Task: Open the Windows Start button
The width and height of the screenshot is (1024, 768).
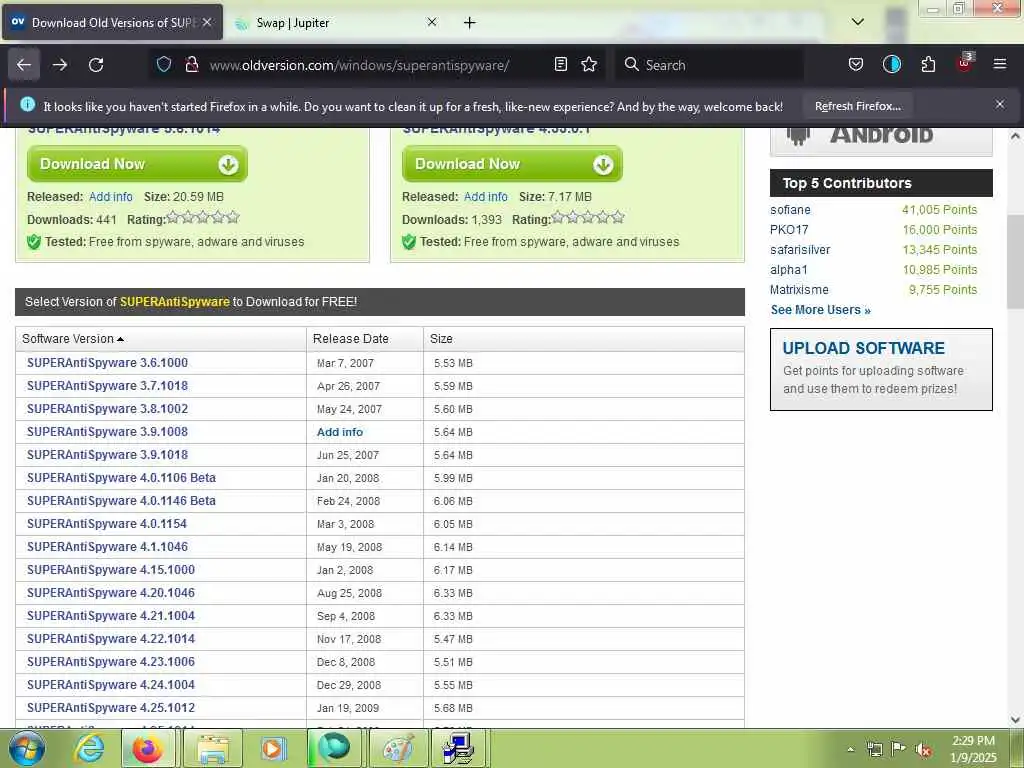Action: [x=27, y=748]
